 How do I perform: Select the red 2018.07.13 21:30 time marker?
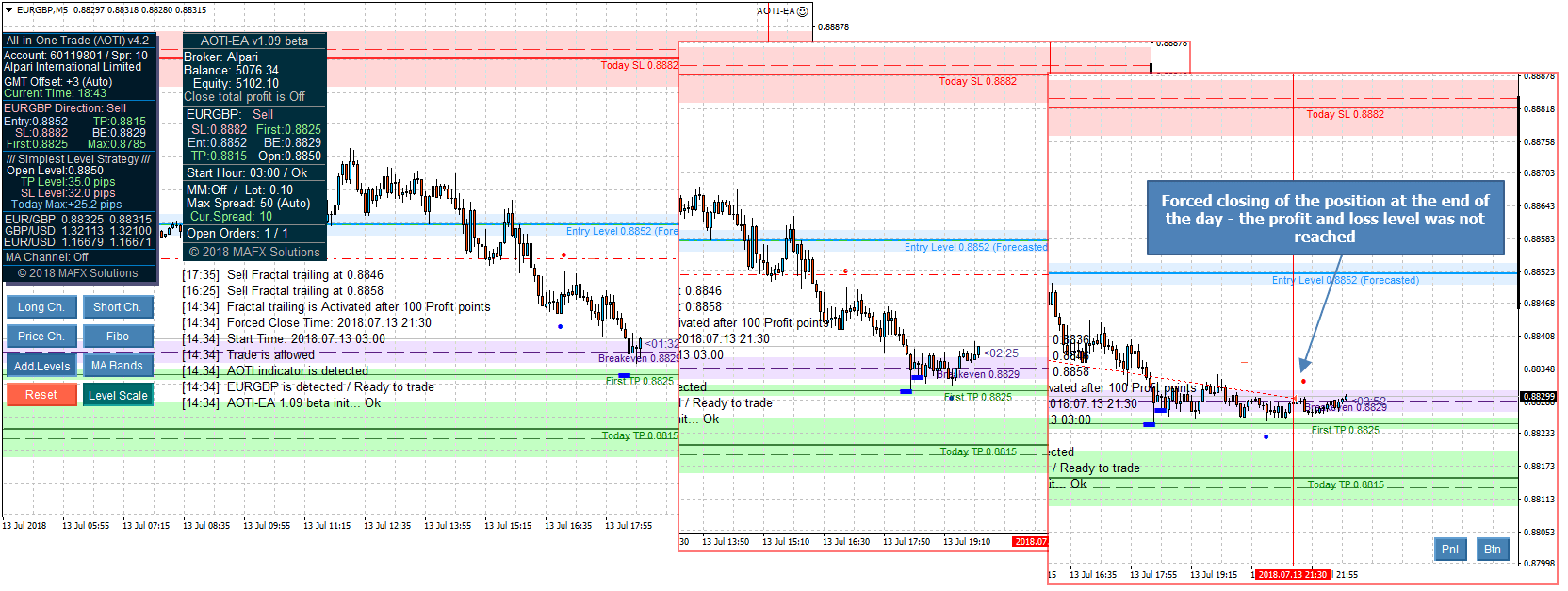tap(1292, 575)
